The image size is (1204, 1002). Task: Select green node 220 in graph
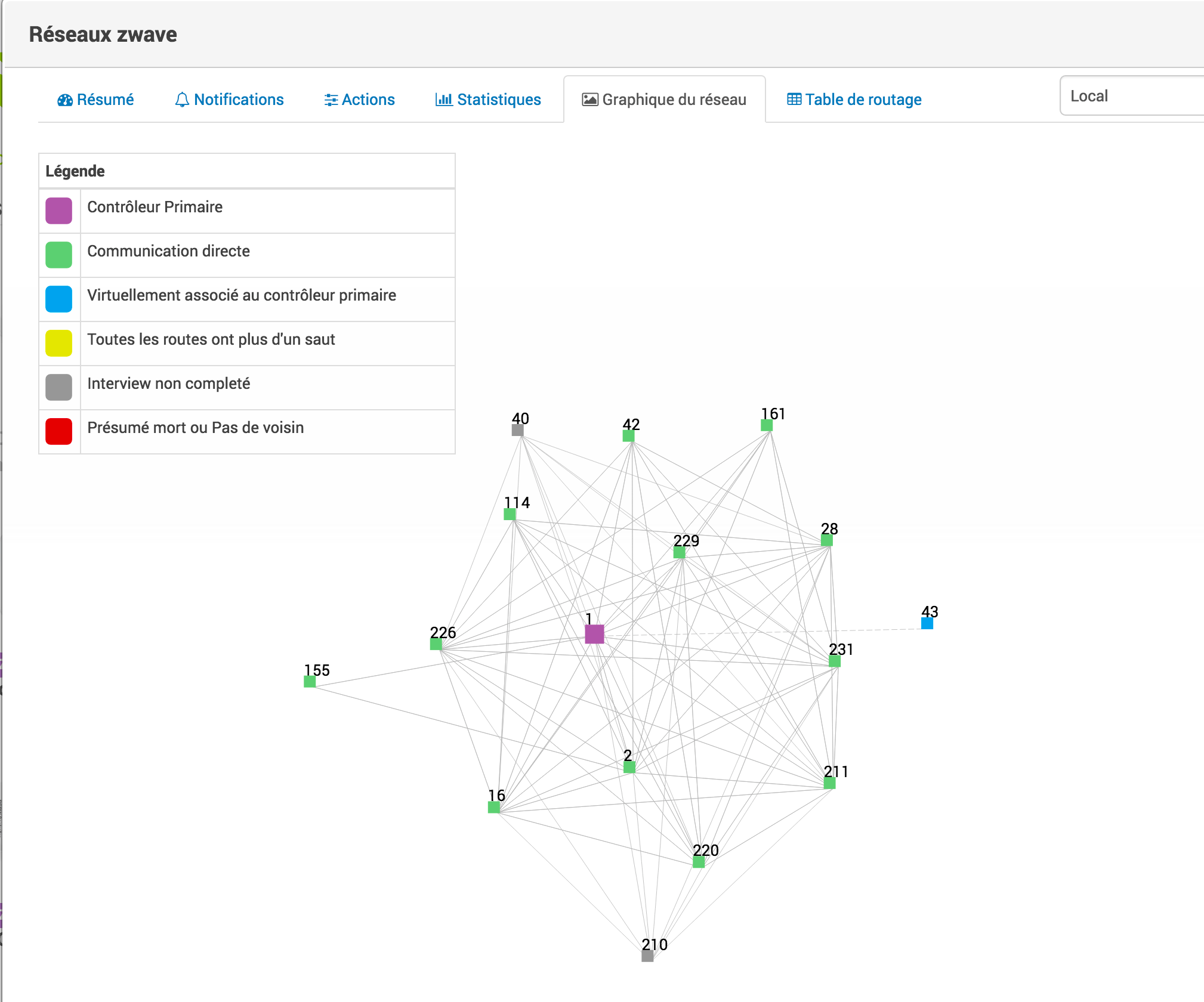699,862
